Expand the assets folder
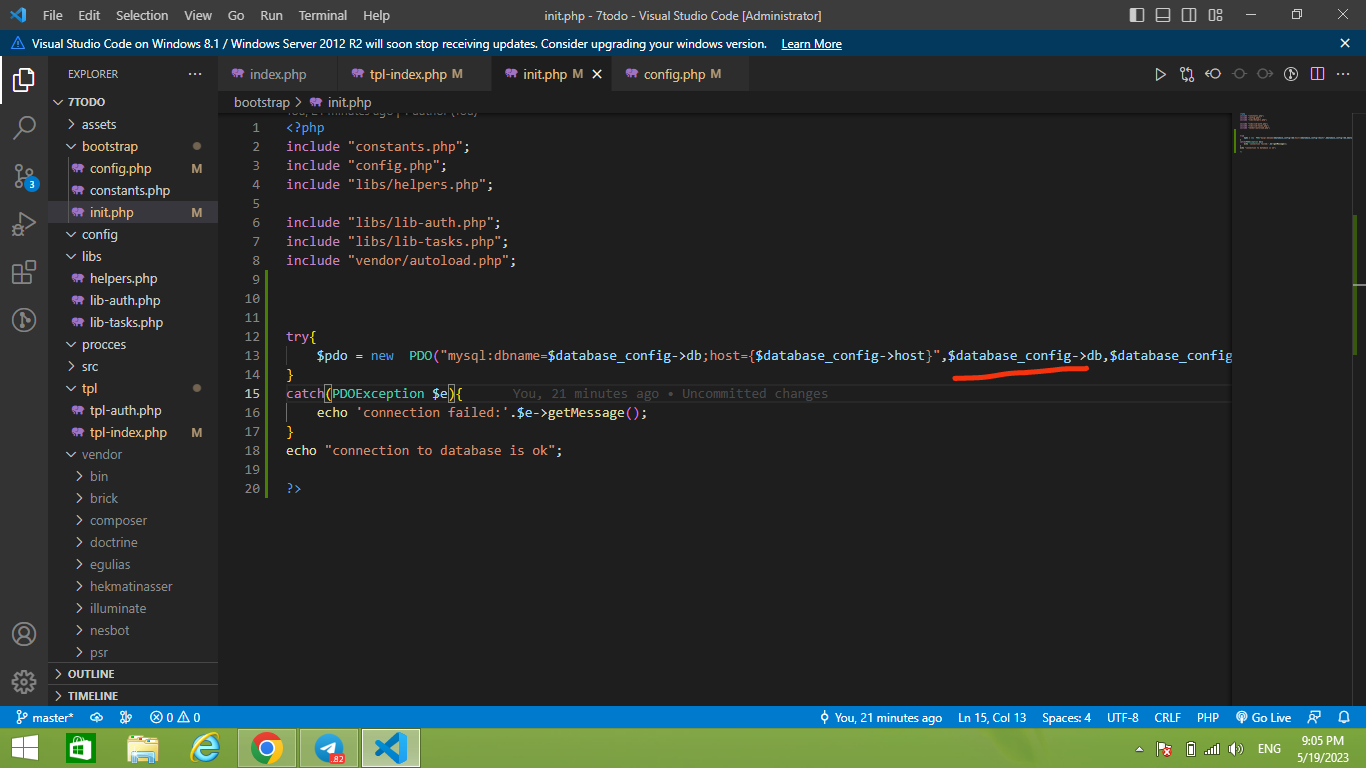 133,124
